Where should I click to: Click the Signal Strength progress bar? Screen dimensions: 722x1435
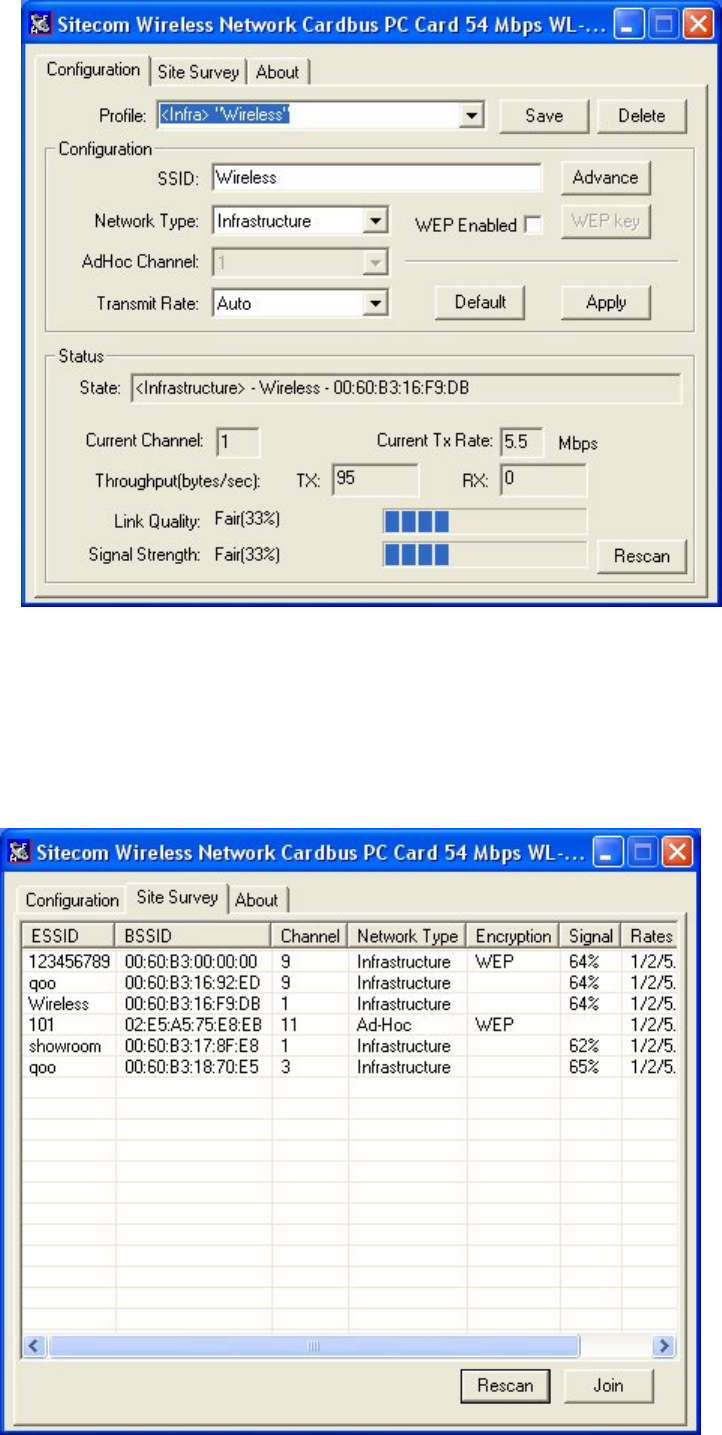click(x=485, y=553)
